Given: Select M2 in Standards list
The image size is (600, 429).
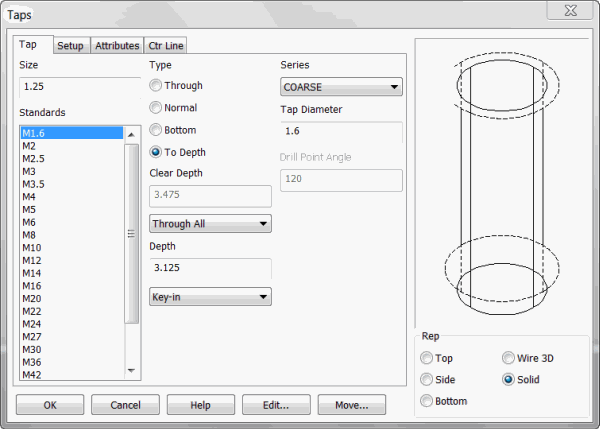Looking at the screenshot, I should [72, 146].
